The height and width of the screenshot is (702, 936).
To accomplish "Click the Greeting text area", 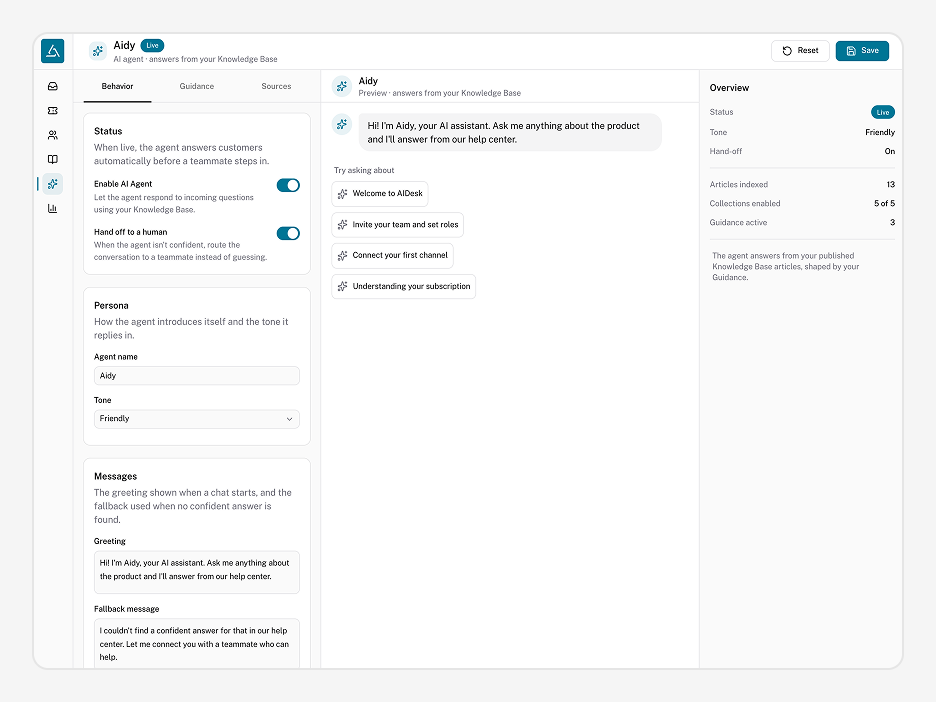I will [196, 572].
